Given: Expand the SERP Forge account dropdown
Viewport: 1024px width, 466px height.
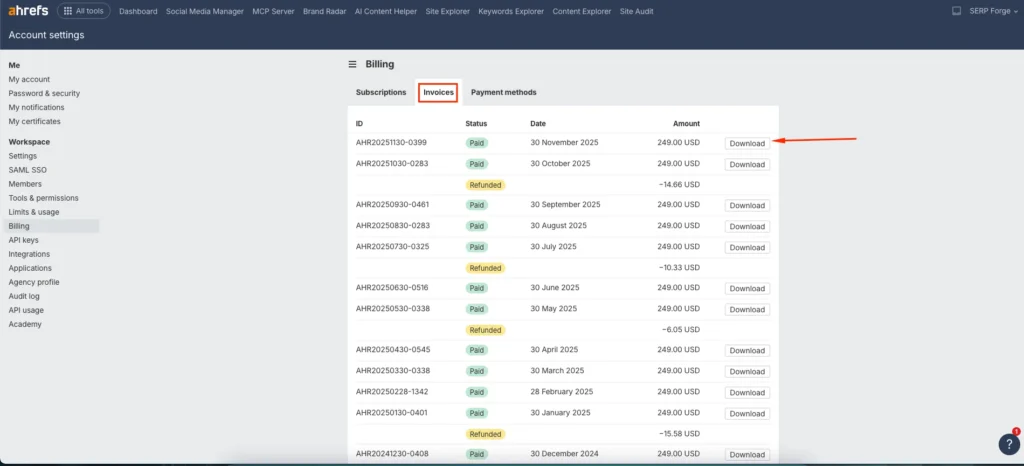Looking at the screenshot, I should (993, 11).
